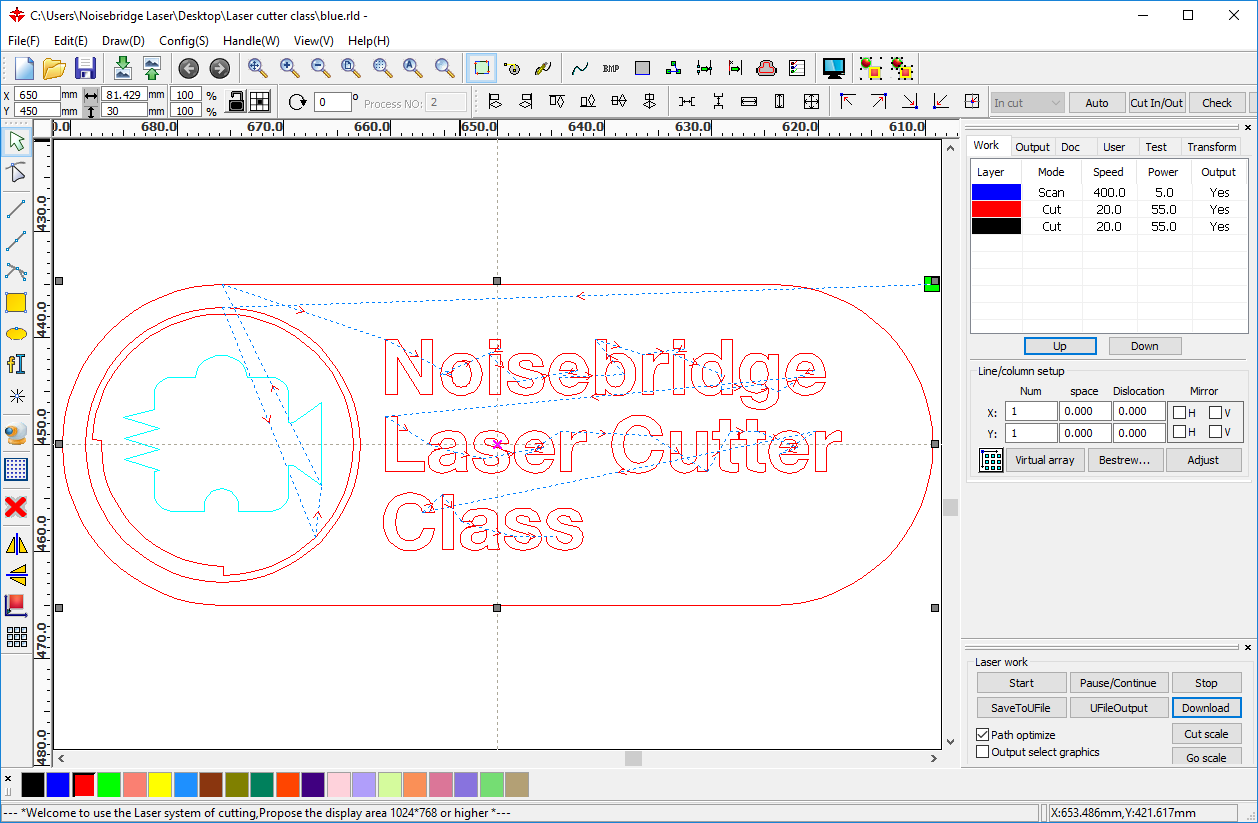Click the Preview monitor icon in toolbar
Image resolution: width=1258 pixels, height=823 pixels.
pos(833,68)
